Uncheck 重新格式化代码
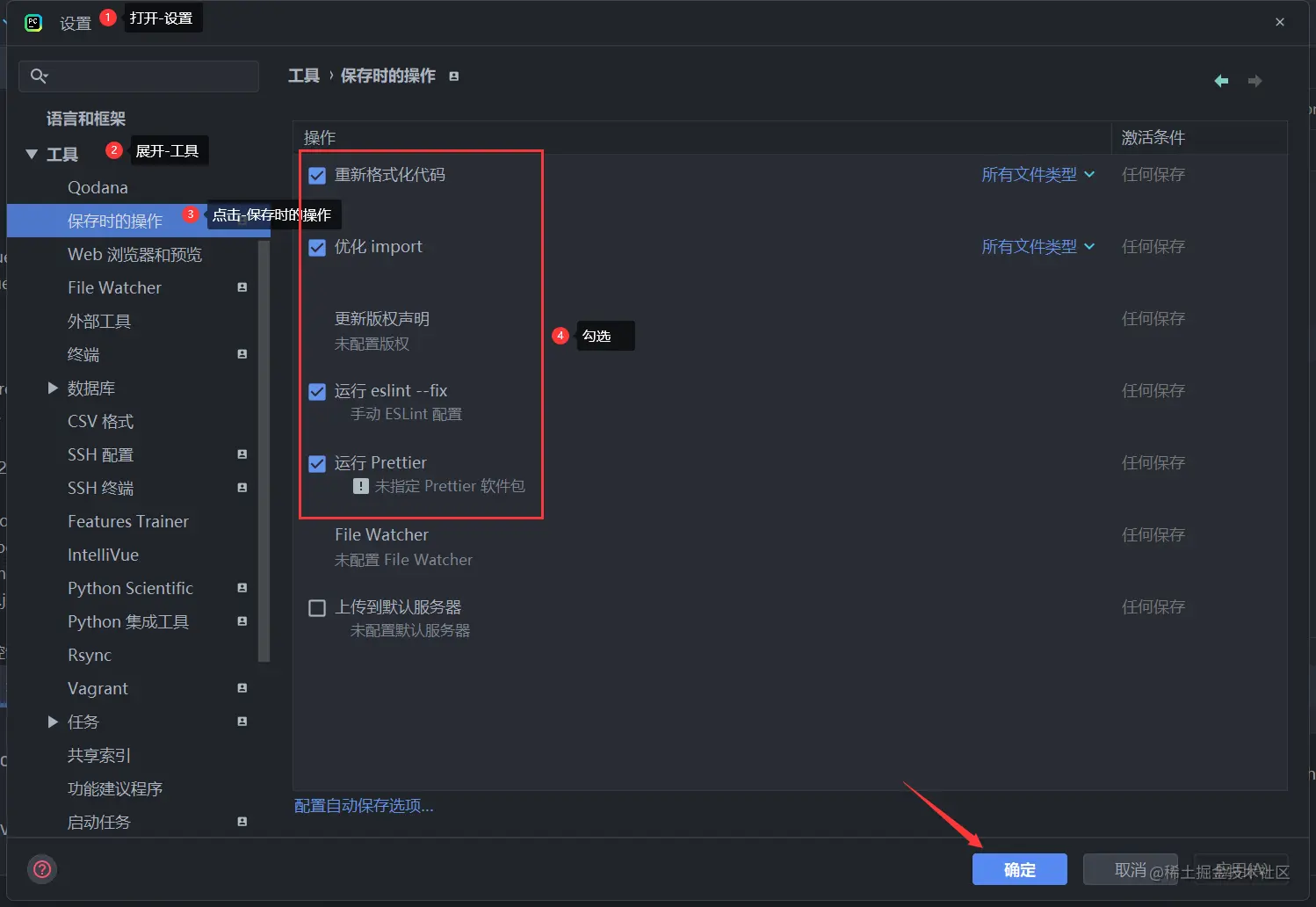 pos(316,175)
